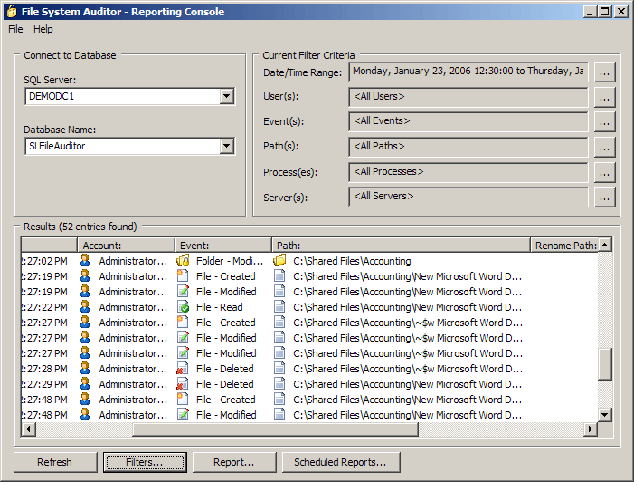Click the user icon in the 2:27:02 PM row
The width and height of the screenshot is (637, 485).
pyautogui.click(x=85, y=261)
